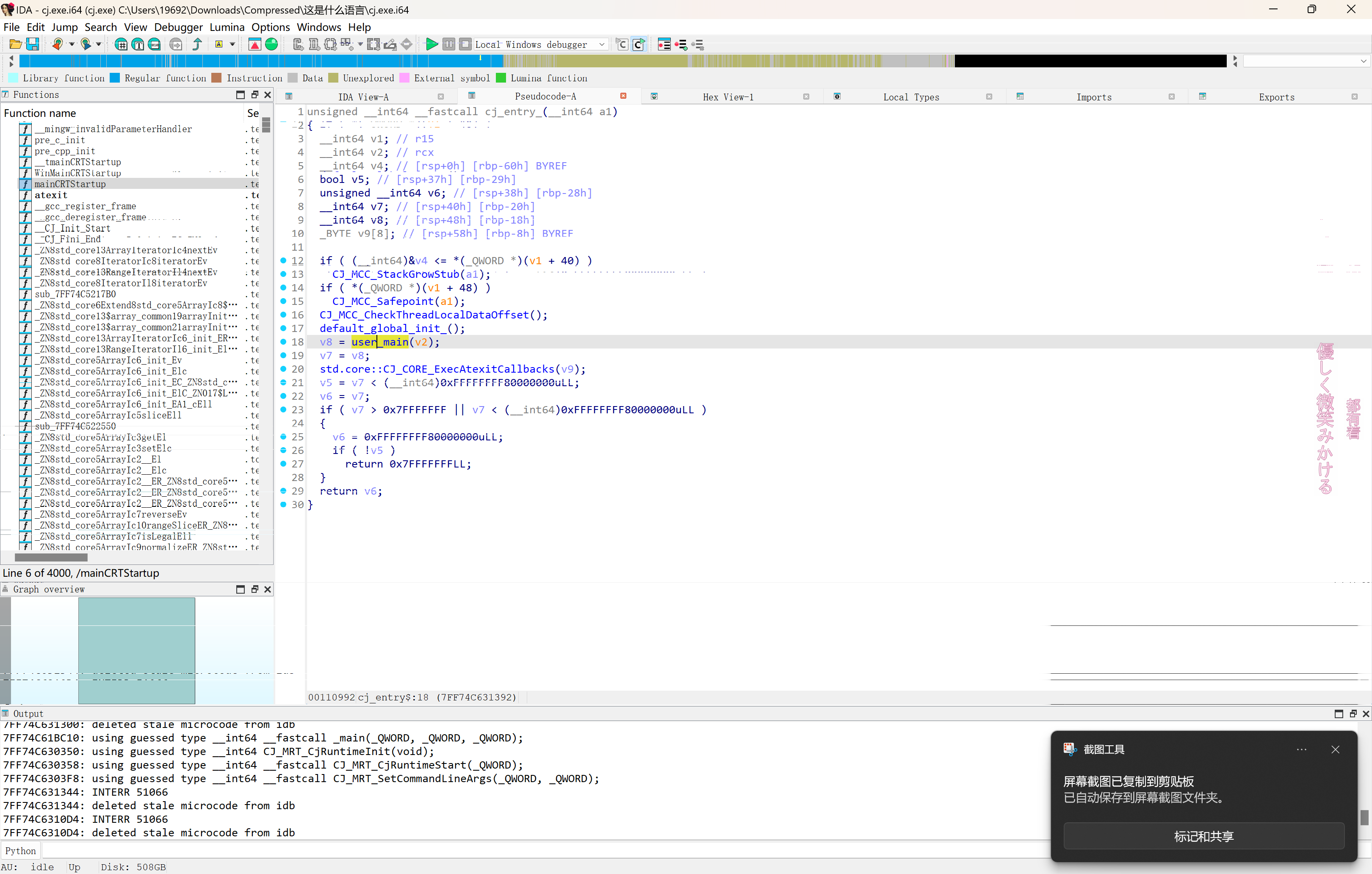Toggle breakpoint dot on pseudocode line 12
Viewport: 1372px width, 874px height.
(283, 260)
